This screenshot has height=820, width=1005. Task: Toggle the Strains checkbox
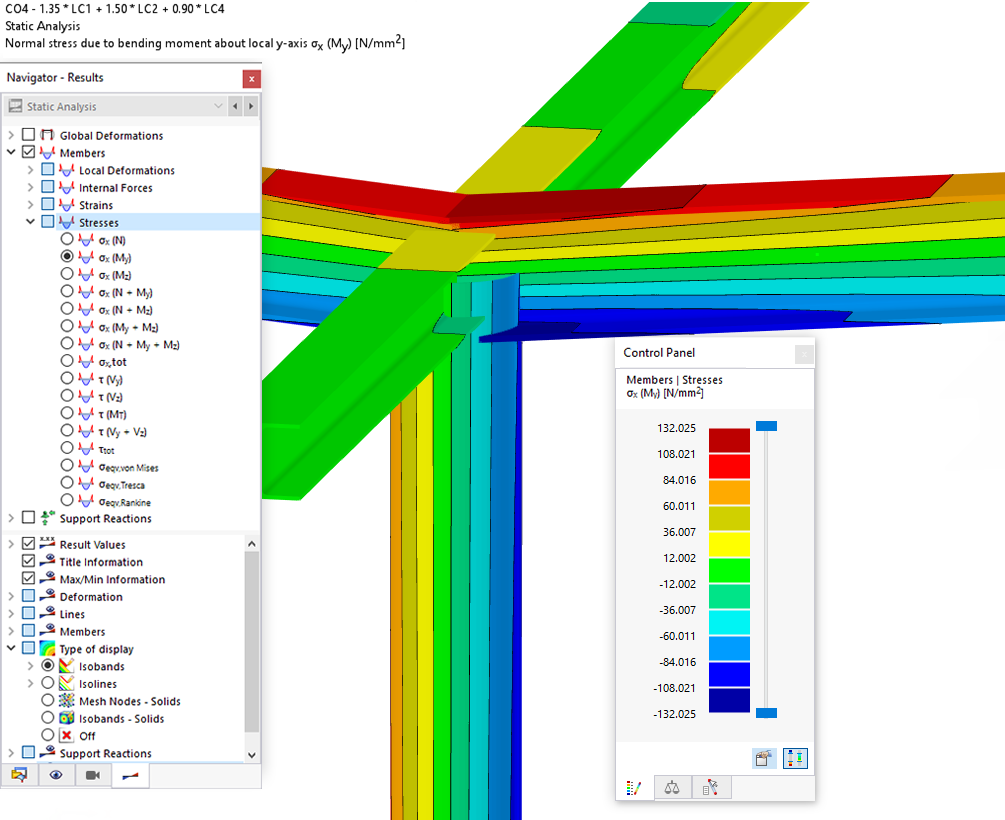tap(47, 204)
